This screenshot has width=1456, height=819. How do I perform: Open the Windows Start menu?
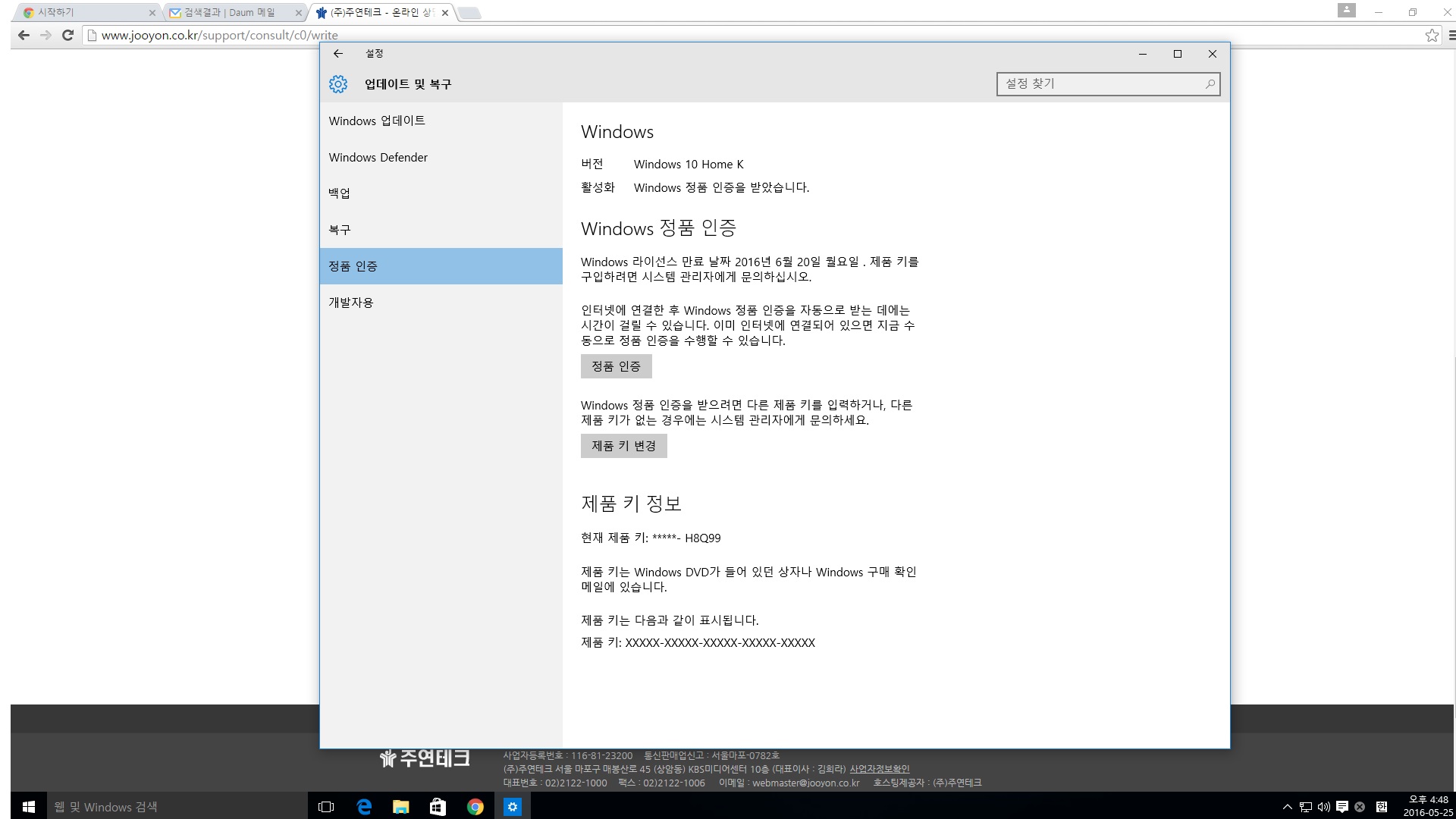29,806
